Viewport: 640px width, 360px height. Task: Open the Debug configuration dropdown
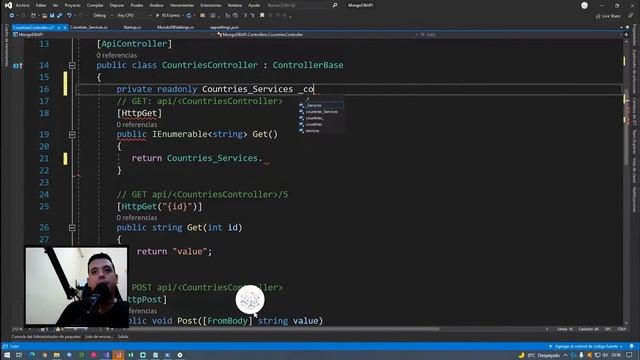pos(102,16)
